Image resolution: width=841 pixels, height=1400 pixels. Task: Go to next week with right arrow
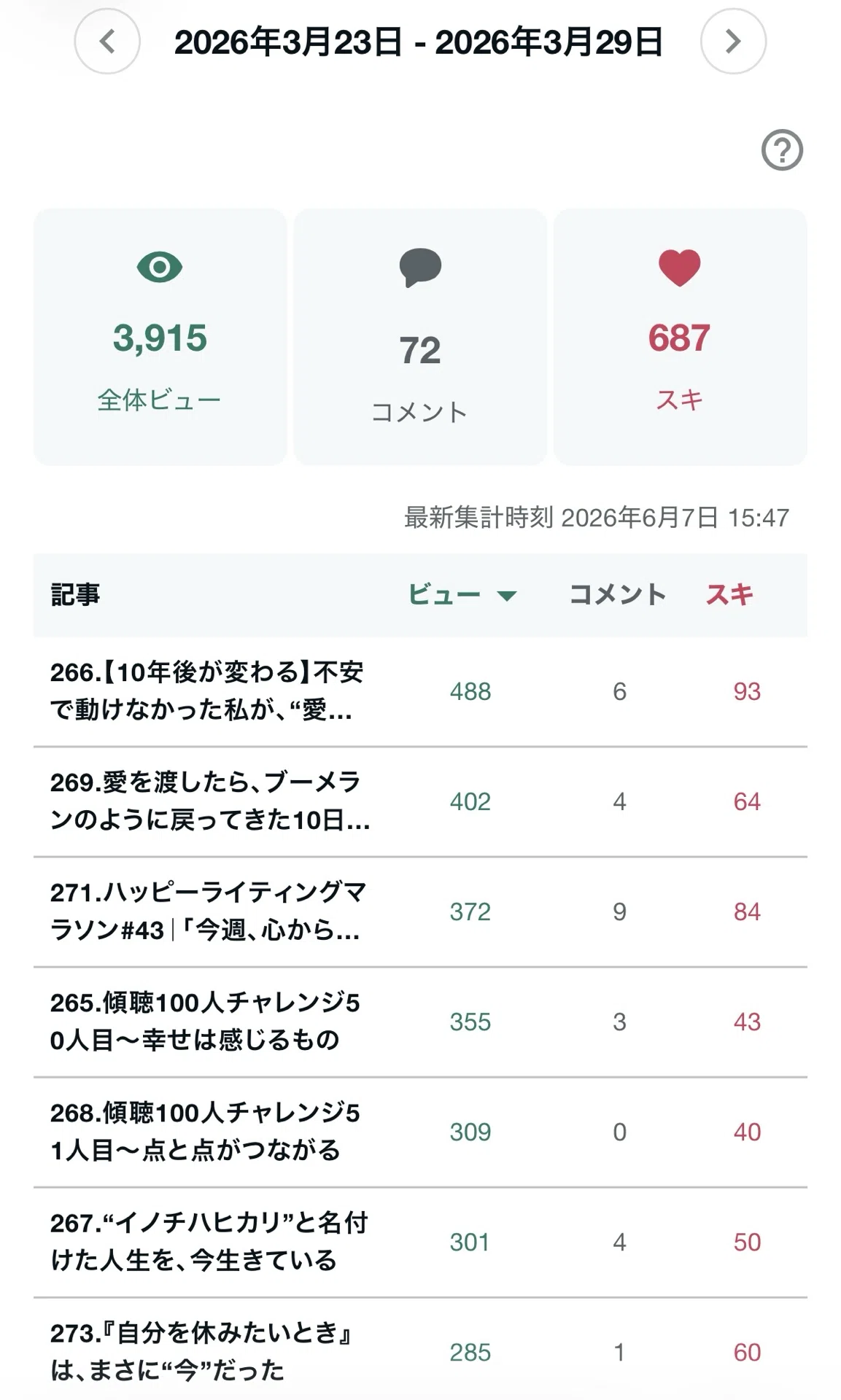(x=733, y=42)
